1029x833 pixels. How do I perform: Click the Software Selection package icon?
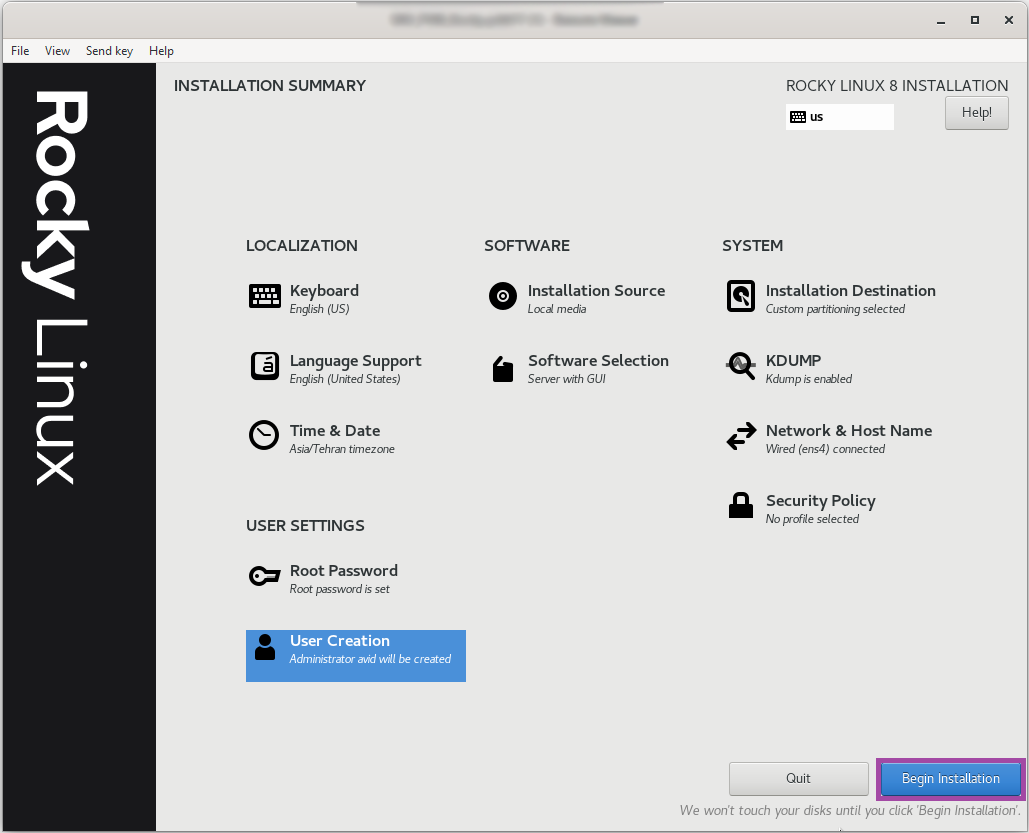coord(503,369)
